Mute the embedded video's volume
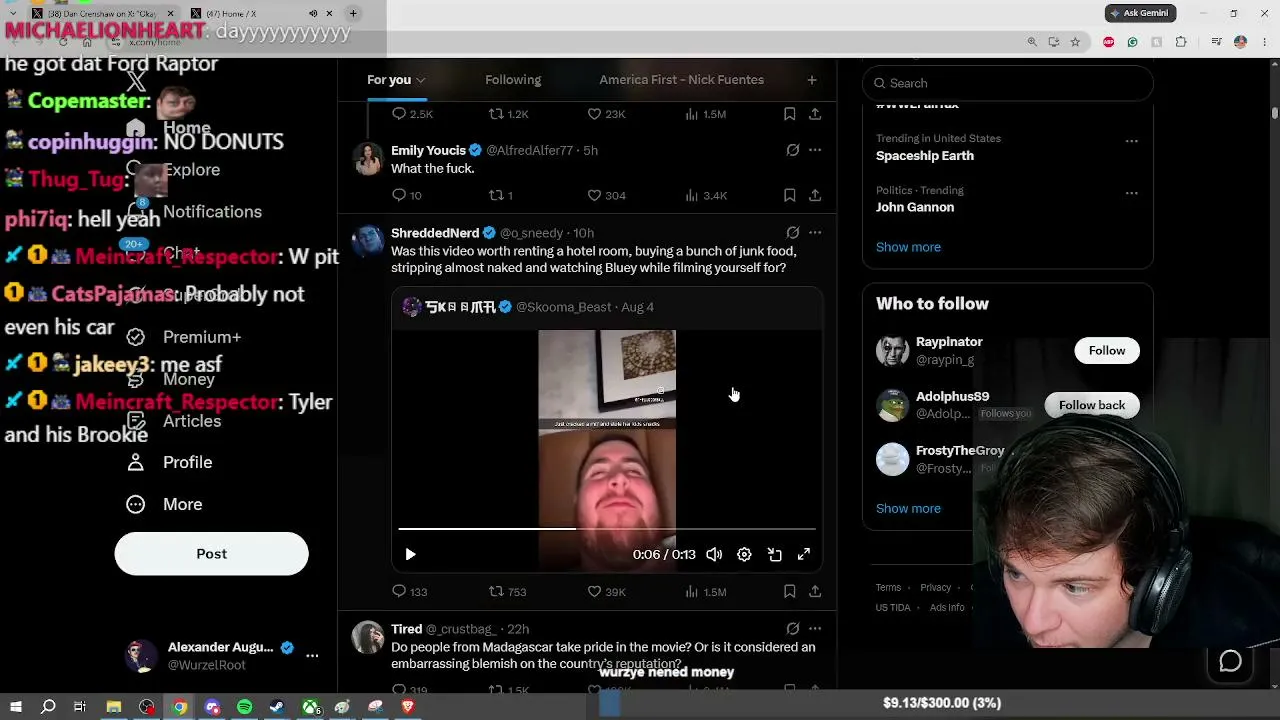Viewport: 1280px width, 720px height. pyautogui.click(x=714, y=554)
